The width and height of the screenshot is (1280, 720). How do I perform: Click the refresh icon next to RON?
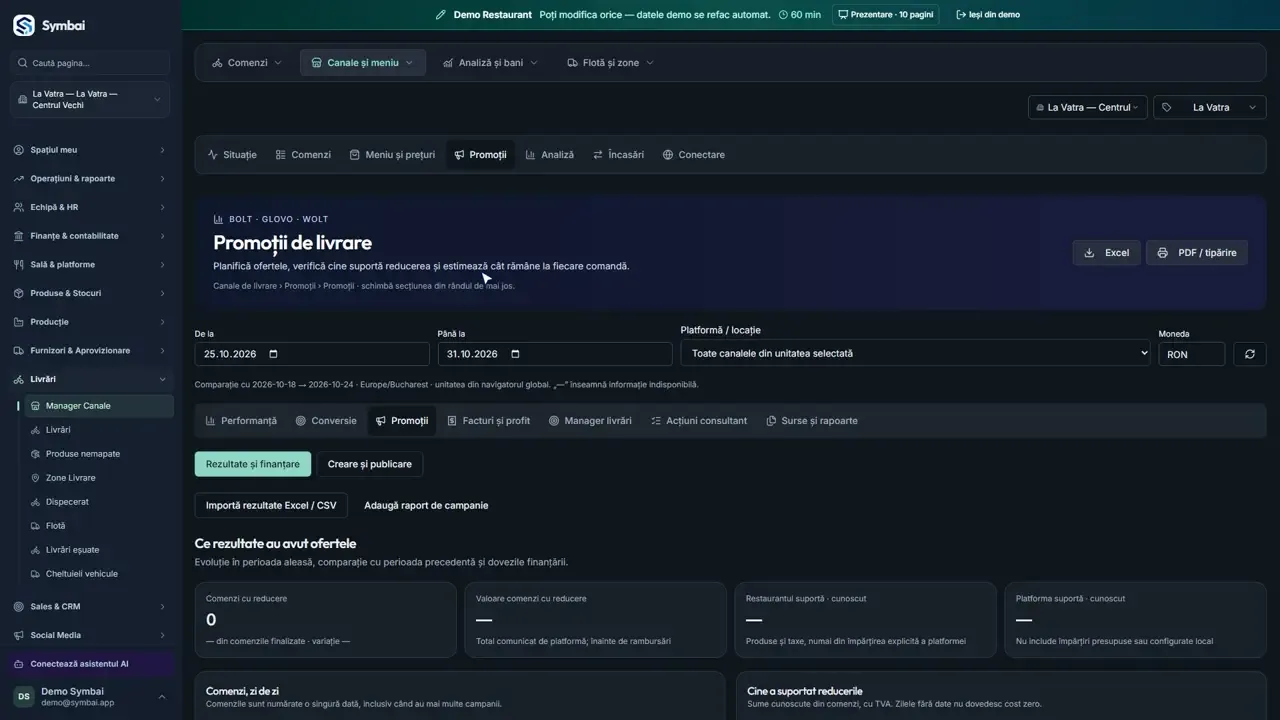[x=1250, y=354]
